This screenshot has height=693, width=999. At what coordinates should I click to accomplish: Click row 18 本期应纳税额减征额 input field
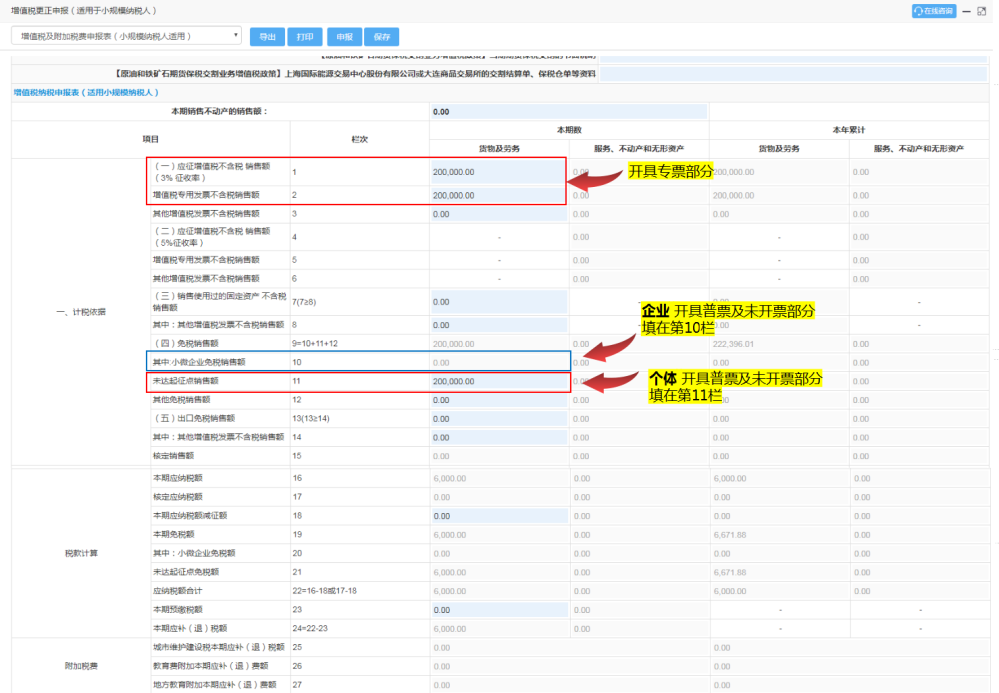coord(500,516)
